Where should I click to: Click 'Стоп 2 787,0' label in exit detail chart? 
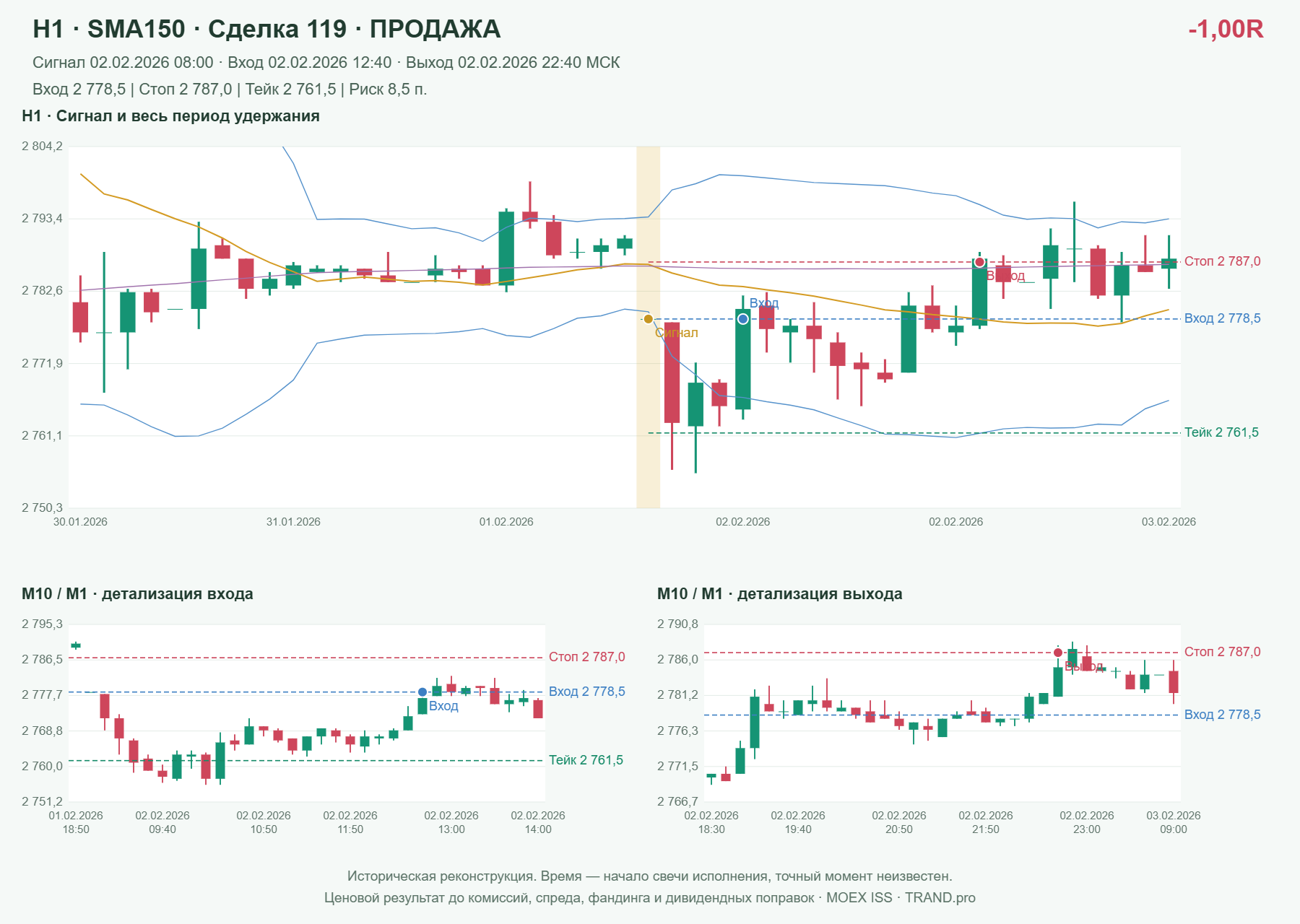click(x=1222, y=652)
